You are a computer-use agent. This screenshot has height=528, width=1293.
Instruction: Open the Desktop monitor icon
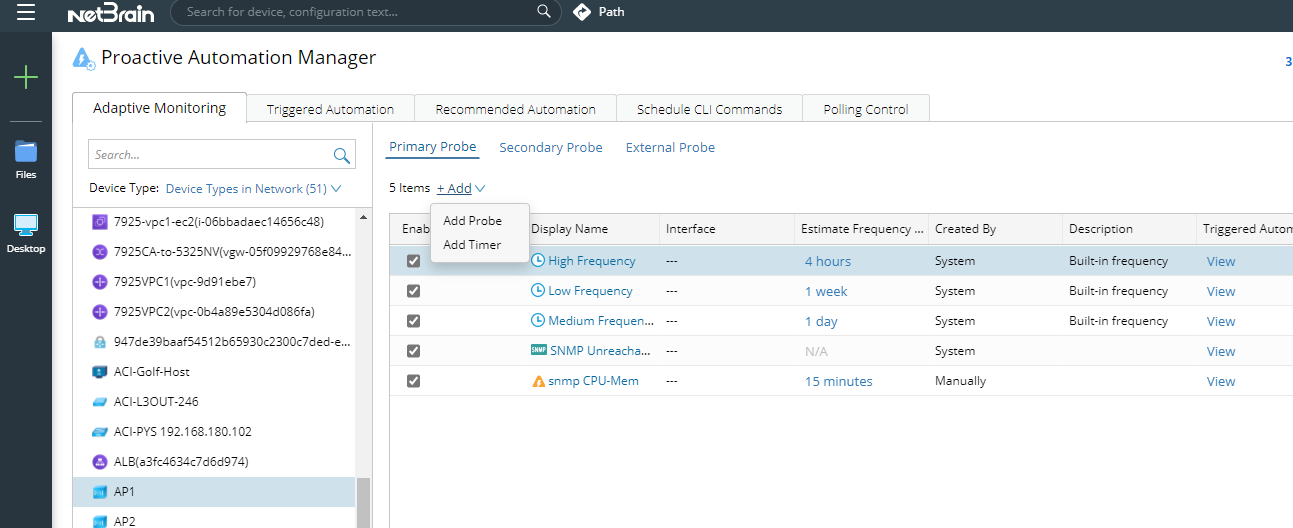(26, 226)
